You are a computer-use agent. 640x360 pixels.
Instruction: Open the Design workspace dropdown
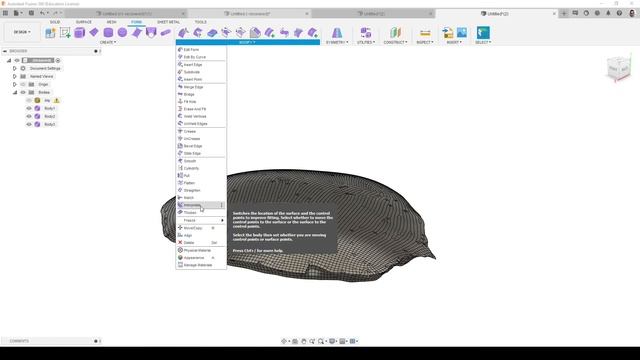coord(22,32)
